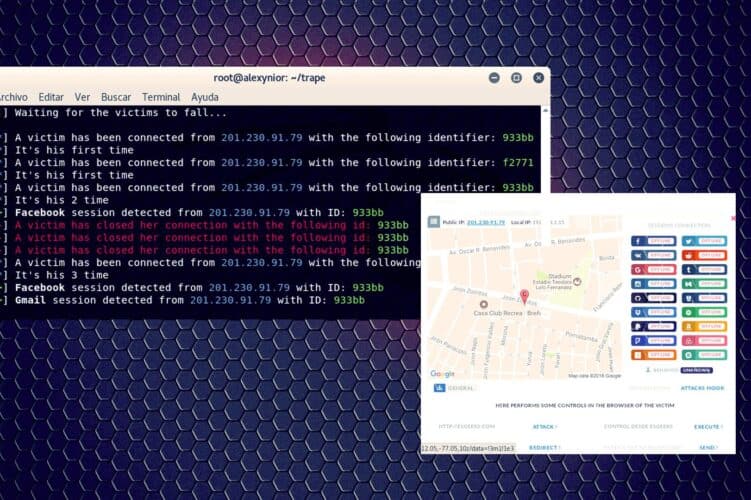Click the General chart icon below map
The width and height of the screenshot is (751, 500).
[439, 388]
